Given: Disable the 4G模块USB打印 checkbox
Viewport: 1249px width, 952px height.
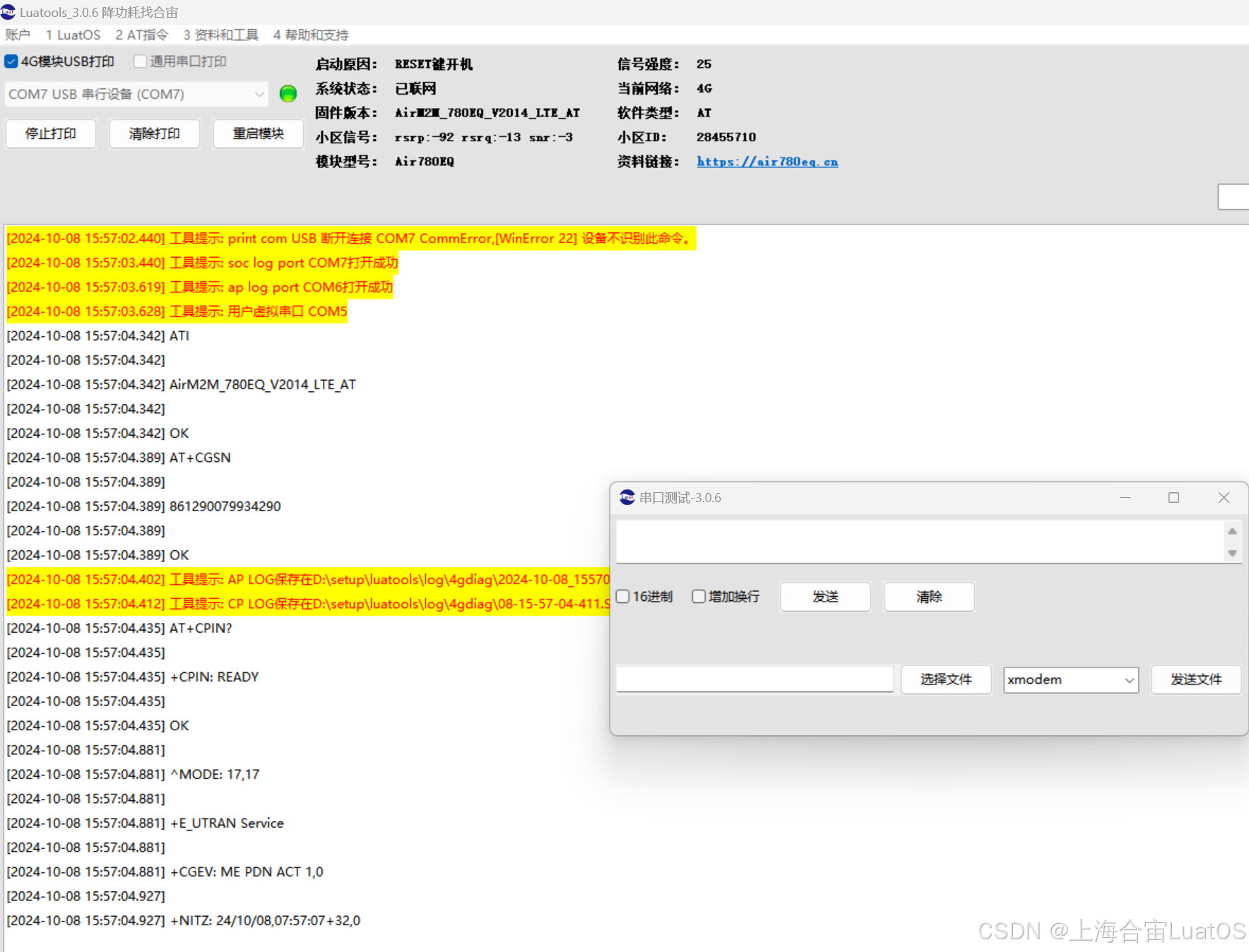Looking at the screenshot, I should pyautogui.click(x=11, y=61).
